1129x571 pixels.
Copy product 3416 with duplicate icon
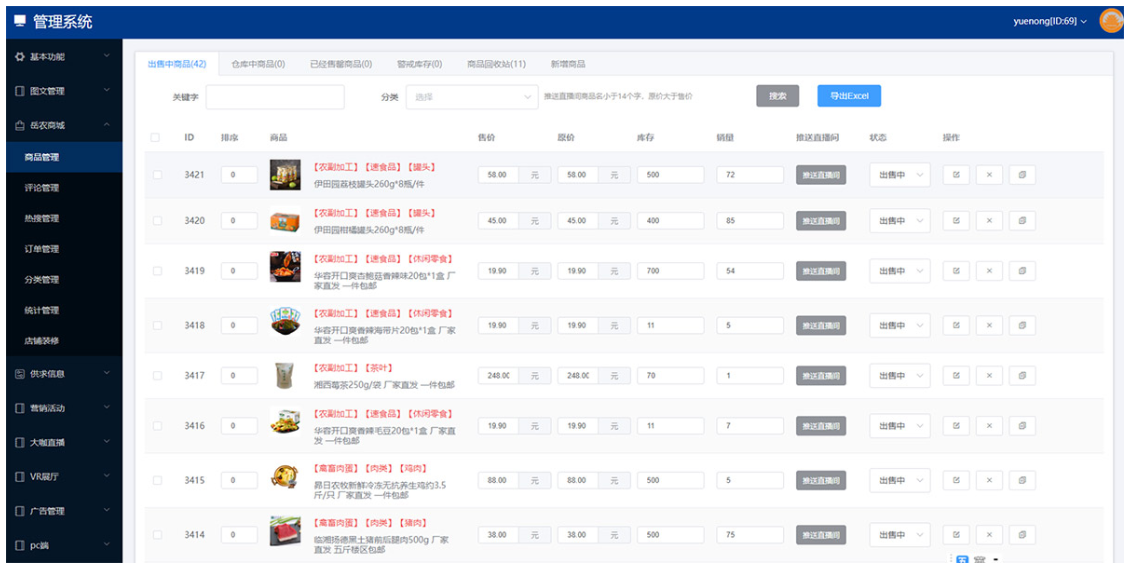(1022, 426)
